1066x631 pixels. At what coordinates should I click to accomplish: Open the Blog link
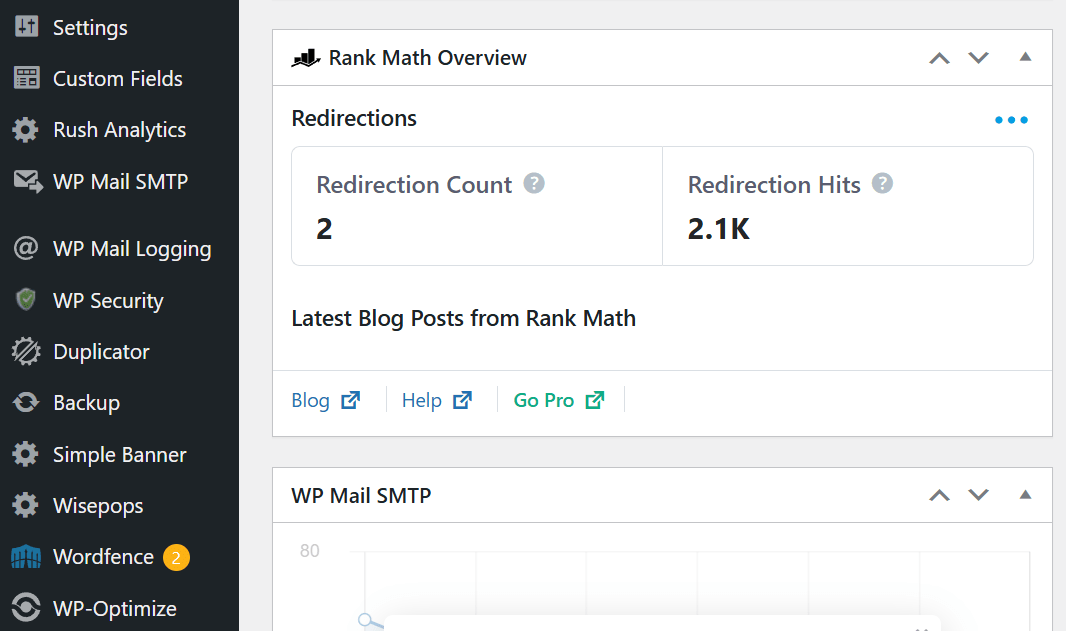click(311, 400)
